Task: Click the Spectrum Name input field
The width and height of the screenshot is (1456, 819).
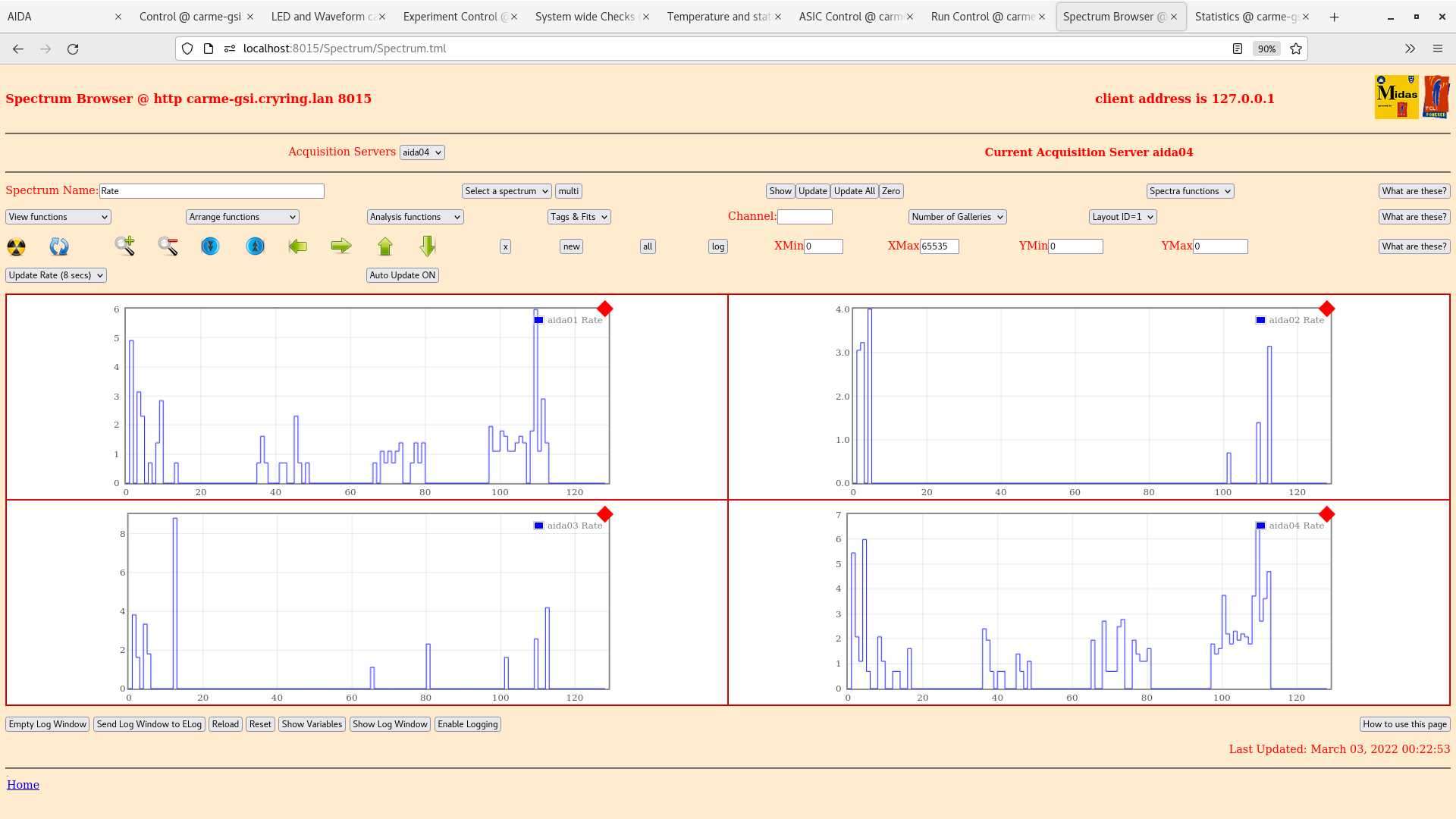Action: [x=212, y=191]
